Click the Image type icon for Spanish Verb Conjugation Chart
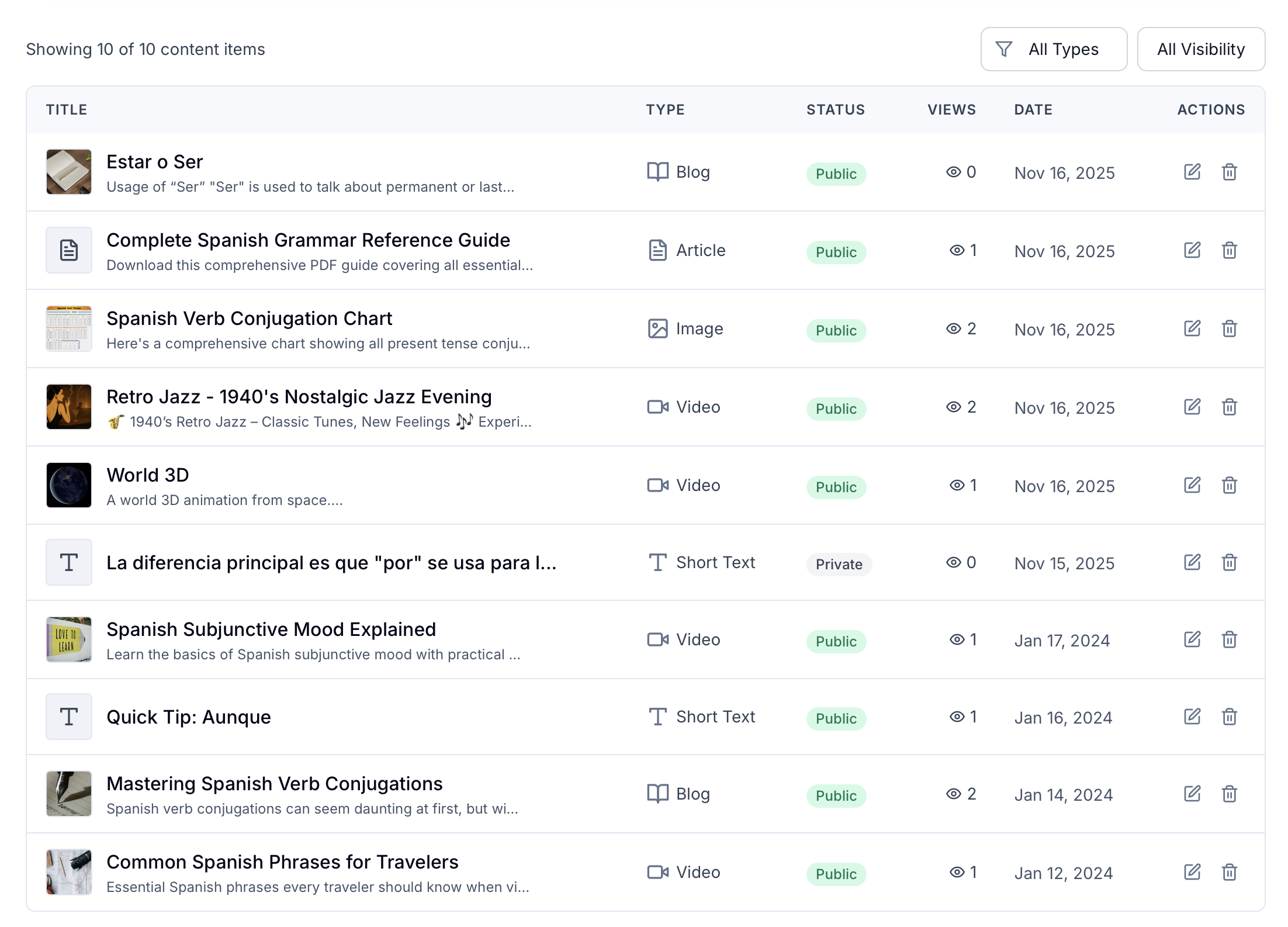Viewport: 1288px width, 927px height. pyautogui.click(x=658, y=328)
